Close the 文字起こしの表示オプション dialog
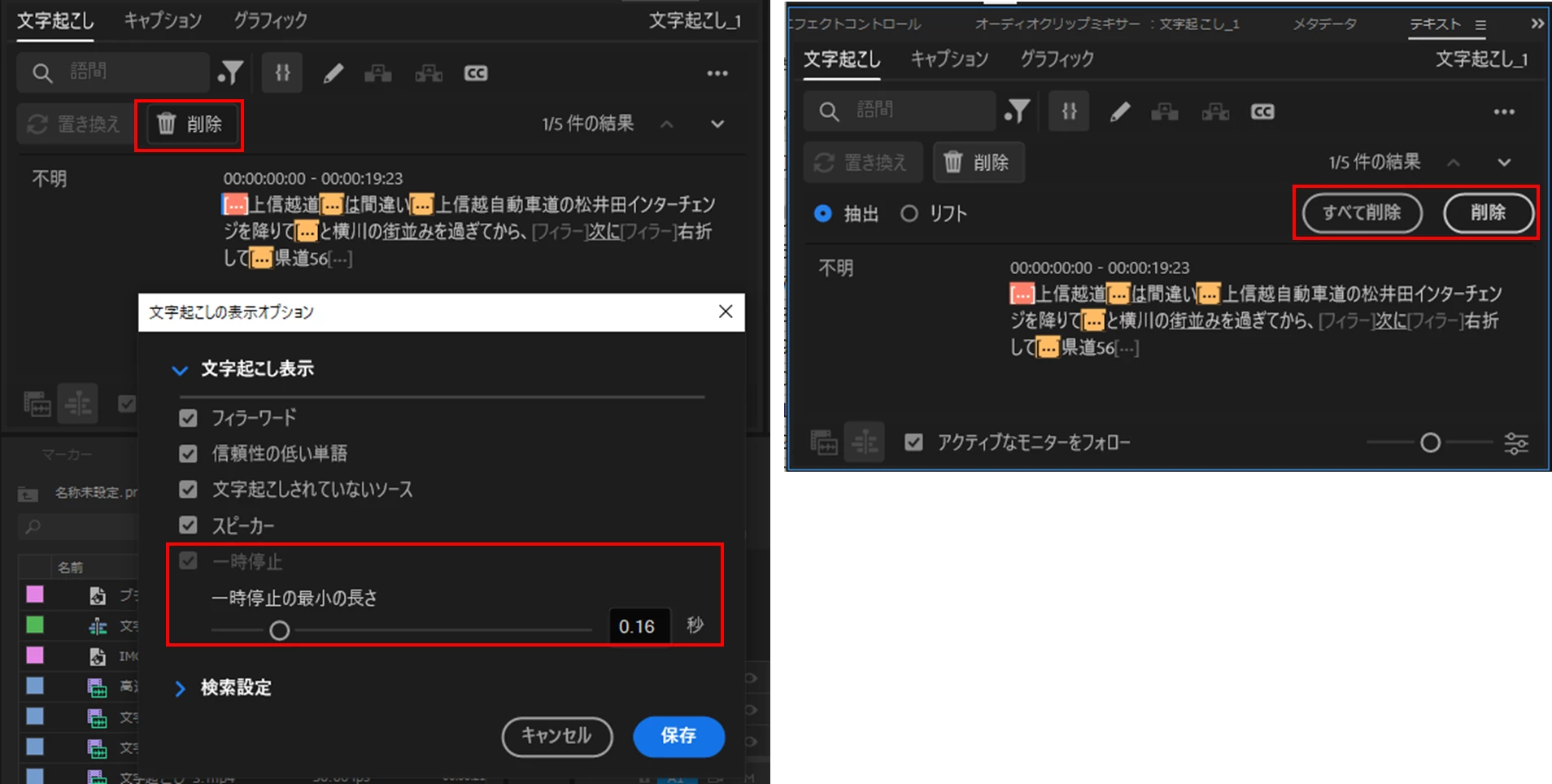 [x=726, y=311]
